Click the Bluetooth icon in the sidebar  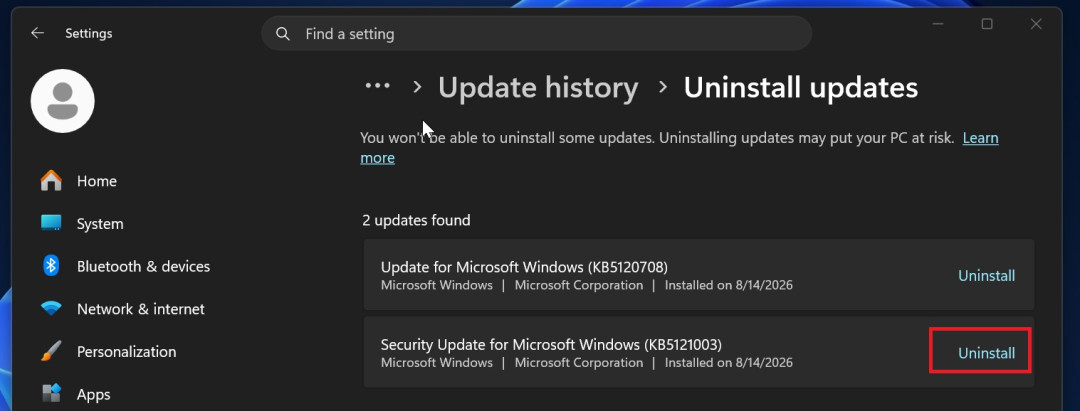51,266
